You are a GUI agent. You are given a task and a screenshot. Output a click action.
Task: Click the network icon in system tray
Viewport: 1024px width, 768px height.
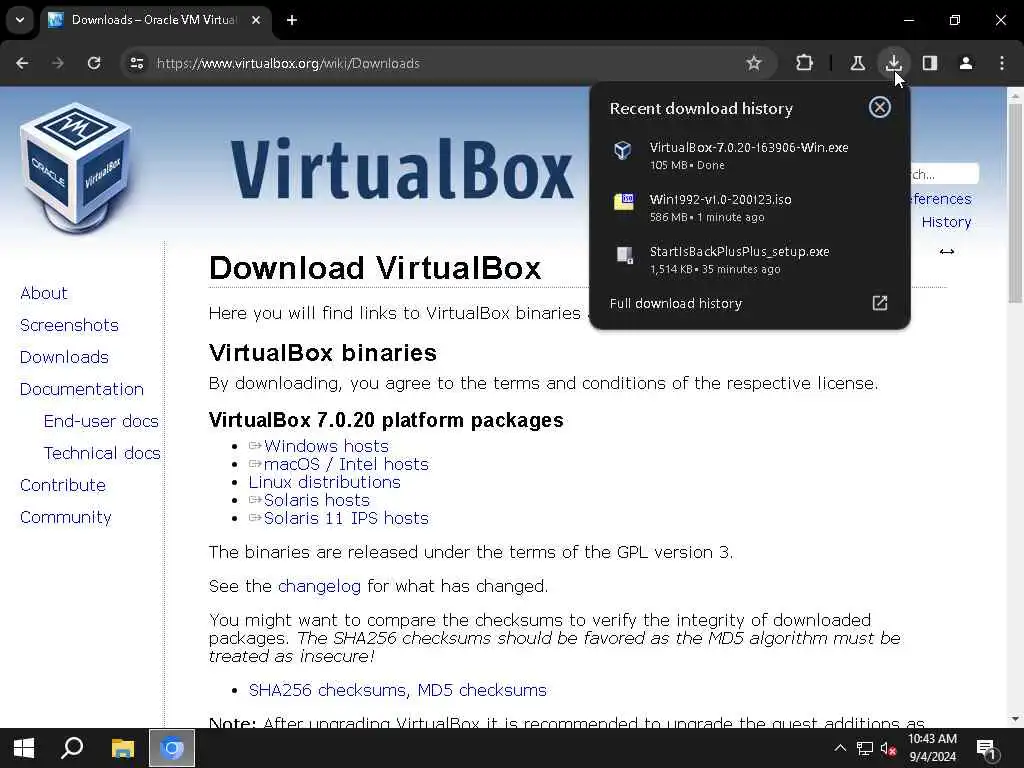865,748
